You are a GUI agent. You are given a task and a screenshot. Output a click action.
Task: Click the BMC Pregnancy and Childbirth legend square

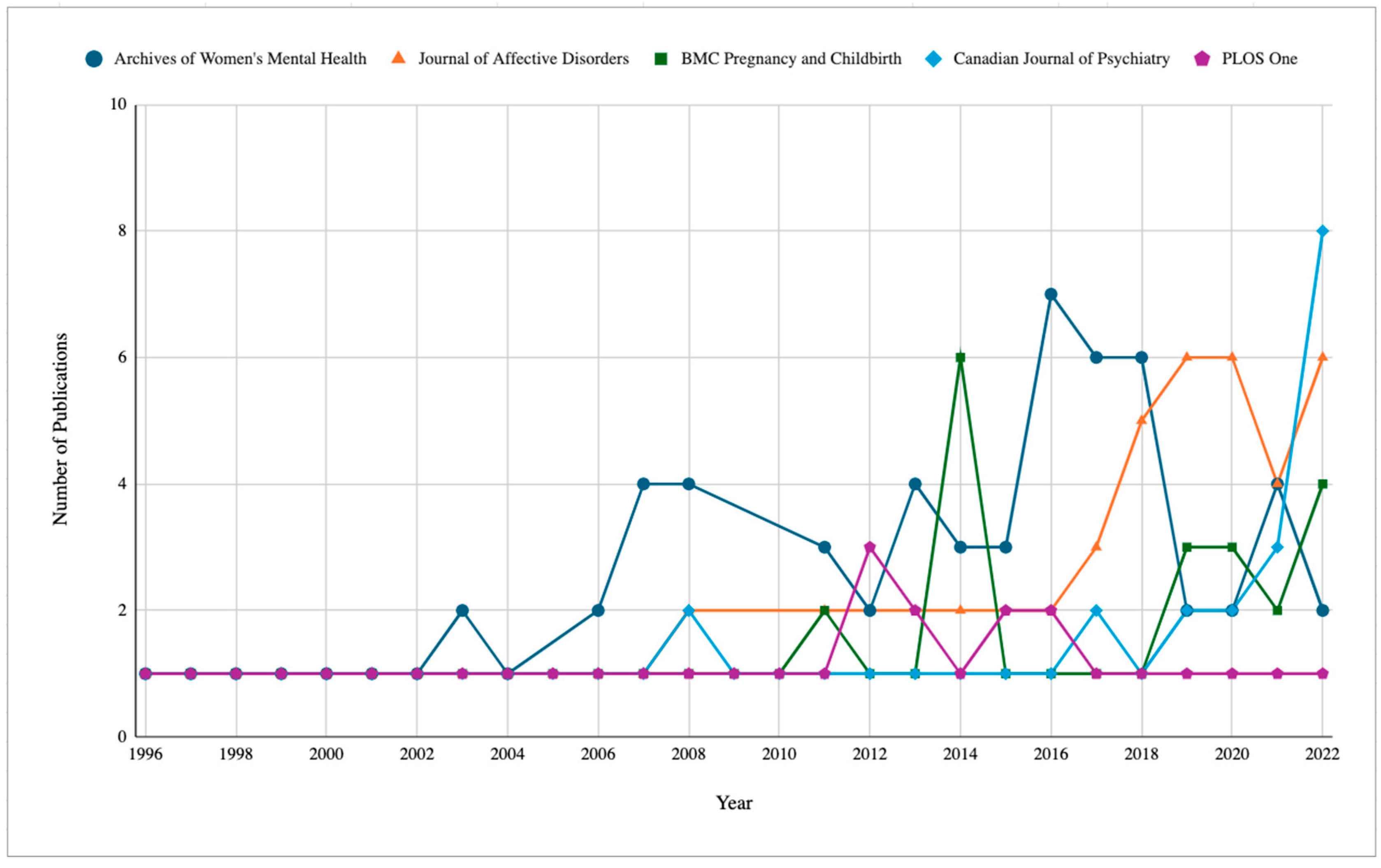pos(661,59)
